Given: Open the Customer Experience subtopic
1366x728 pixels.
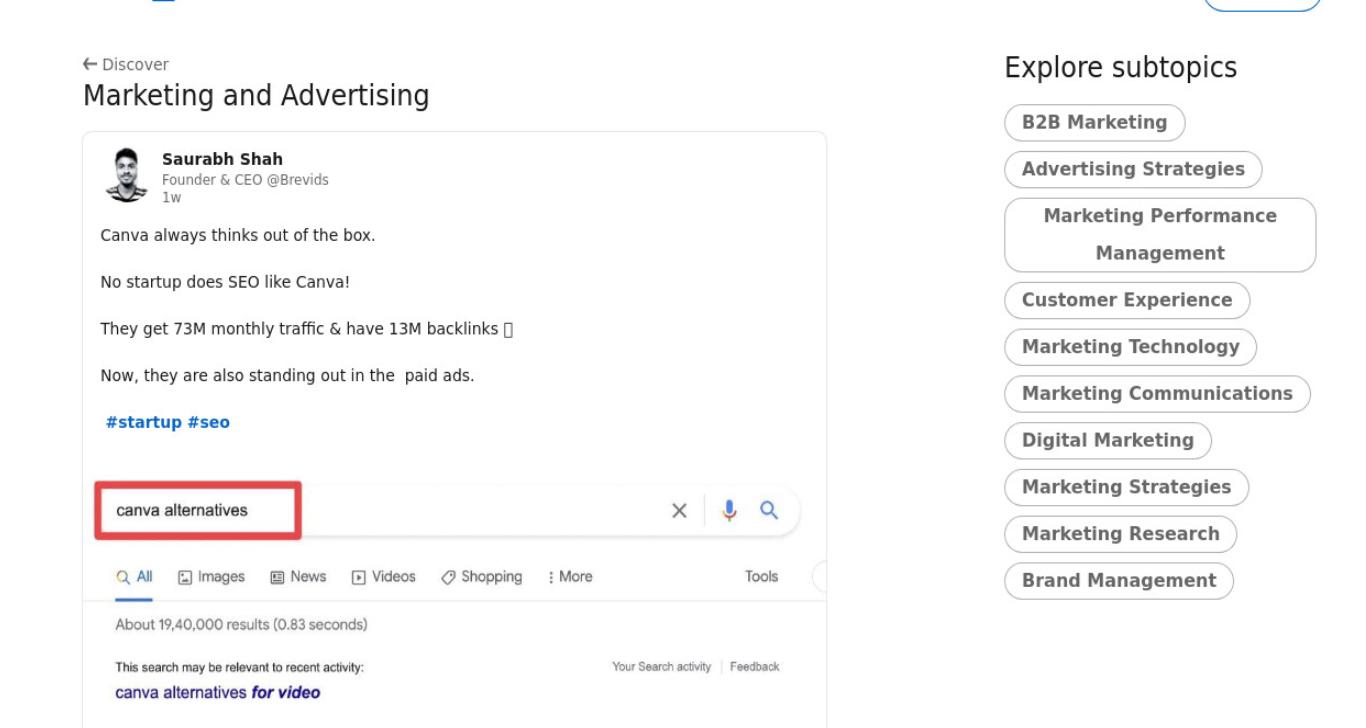Looking at the screenshot, I should tap(1127, 300).
